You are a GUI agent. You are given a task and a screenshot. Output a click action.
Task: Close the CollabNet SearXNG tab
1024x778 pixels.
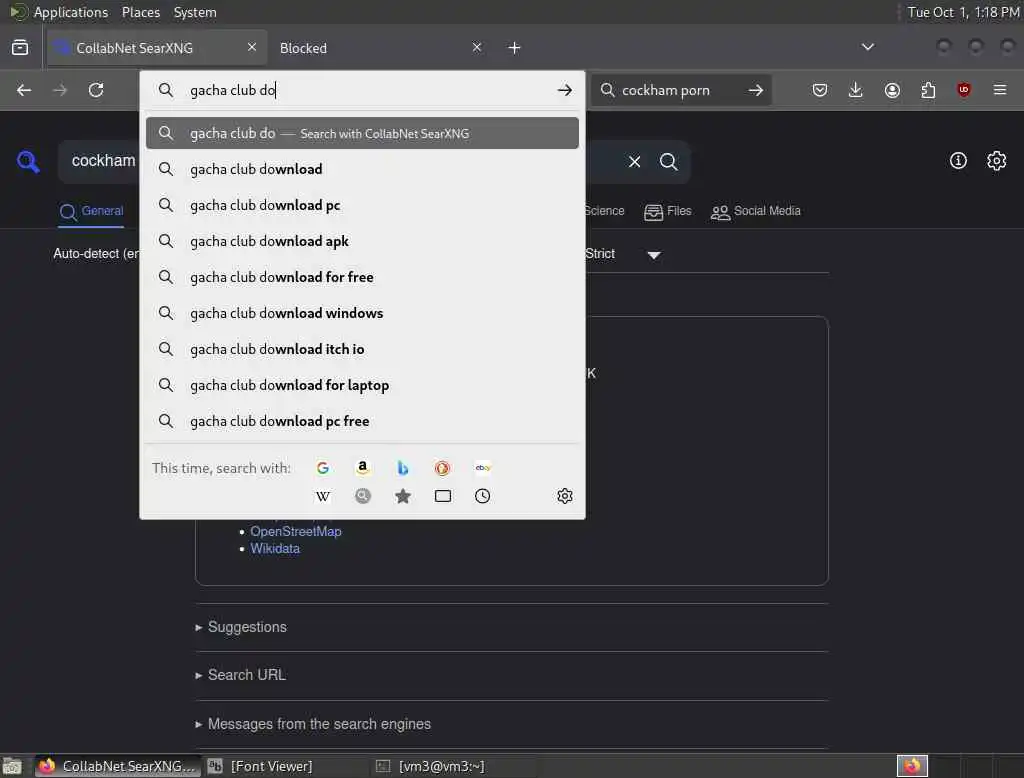click(x=252, y=47)
